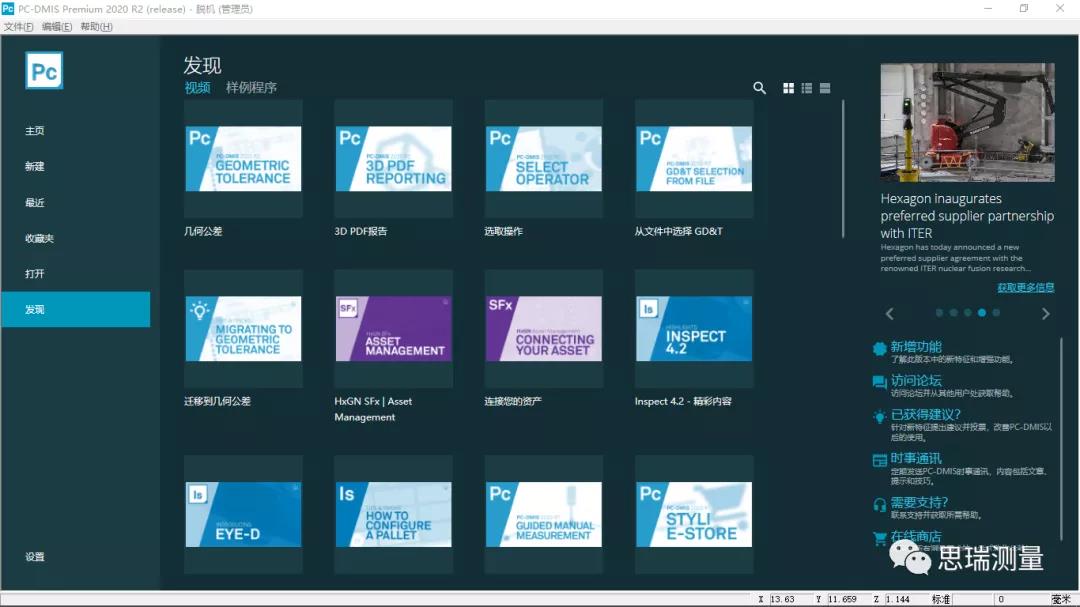Open the Connecting Your Asset video thumbnail
This screenshot has height=607, width=1080.
click(x=543, y=329)
